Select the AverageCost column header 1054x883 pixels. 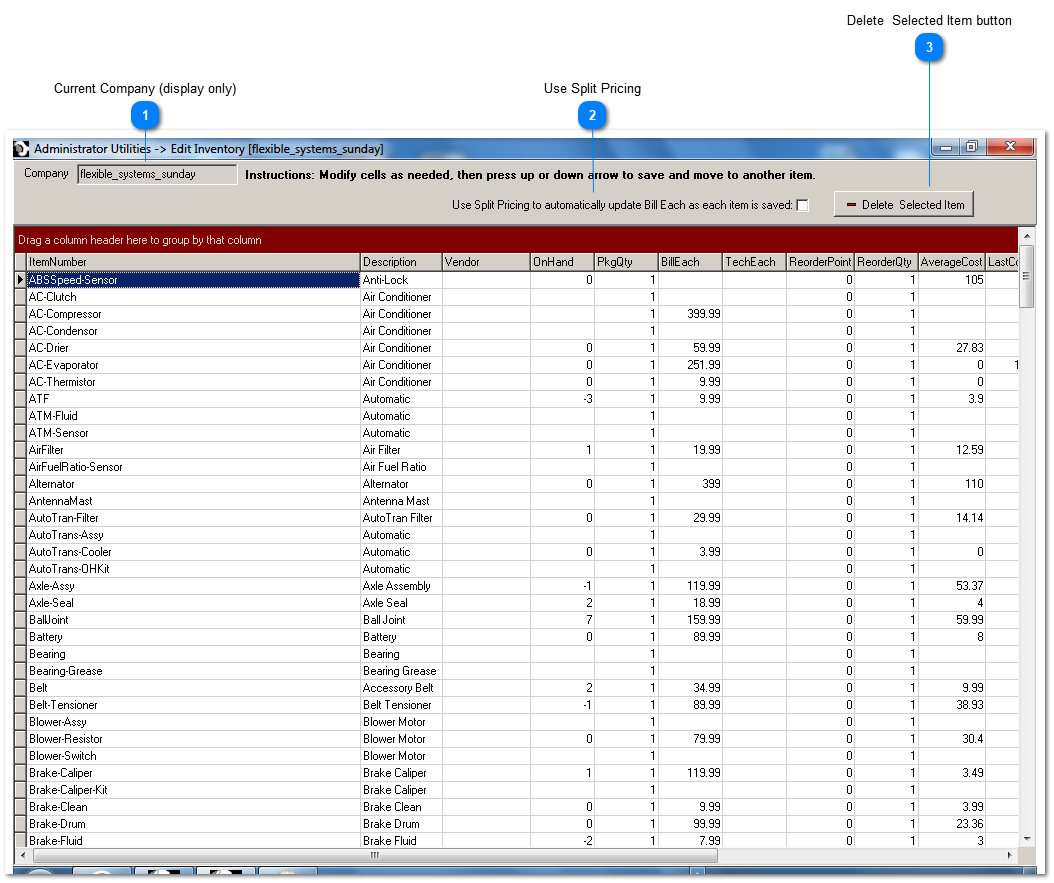950,262
